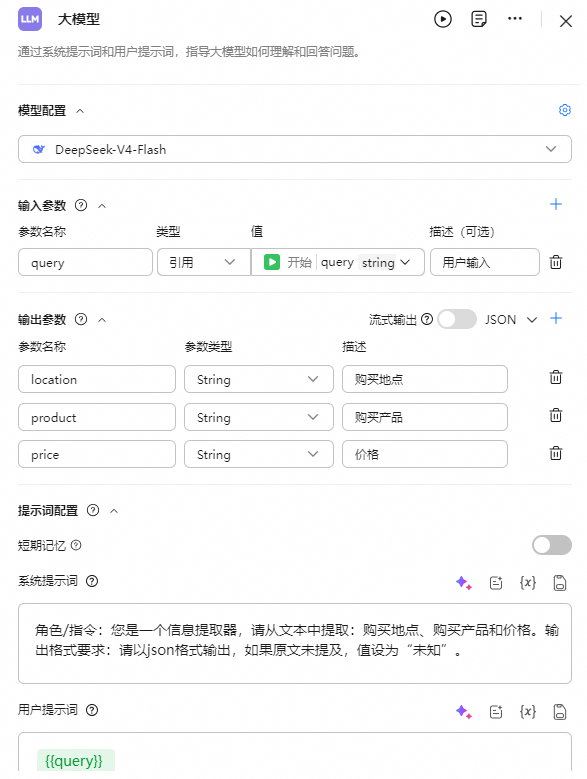Click into the system prompt text area
587x779 pixels.
[x=295, y=643]
